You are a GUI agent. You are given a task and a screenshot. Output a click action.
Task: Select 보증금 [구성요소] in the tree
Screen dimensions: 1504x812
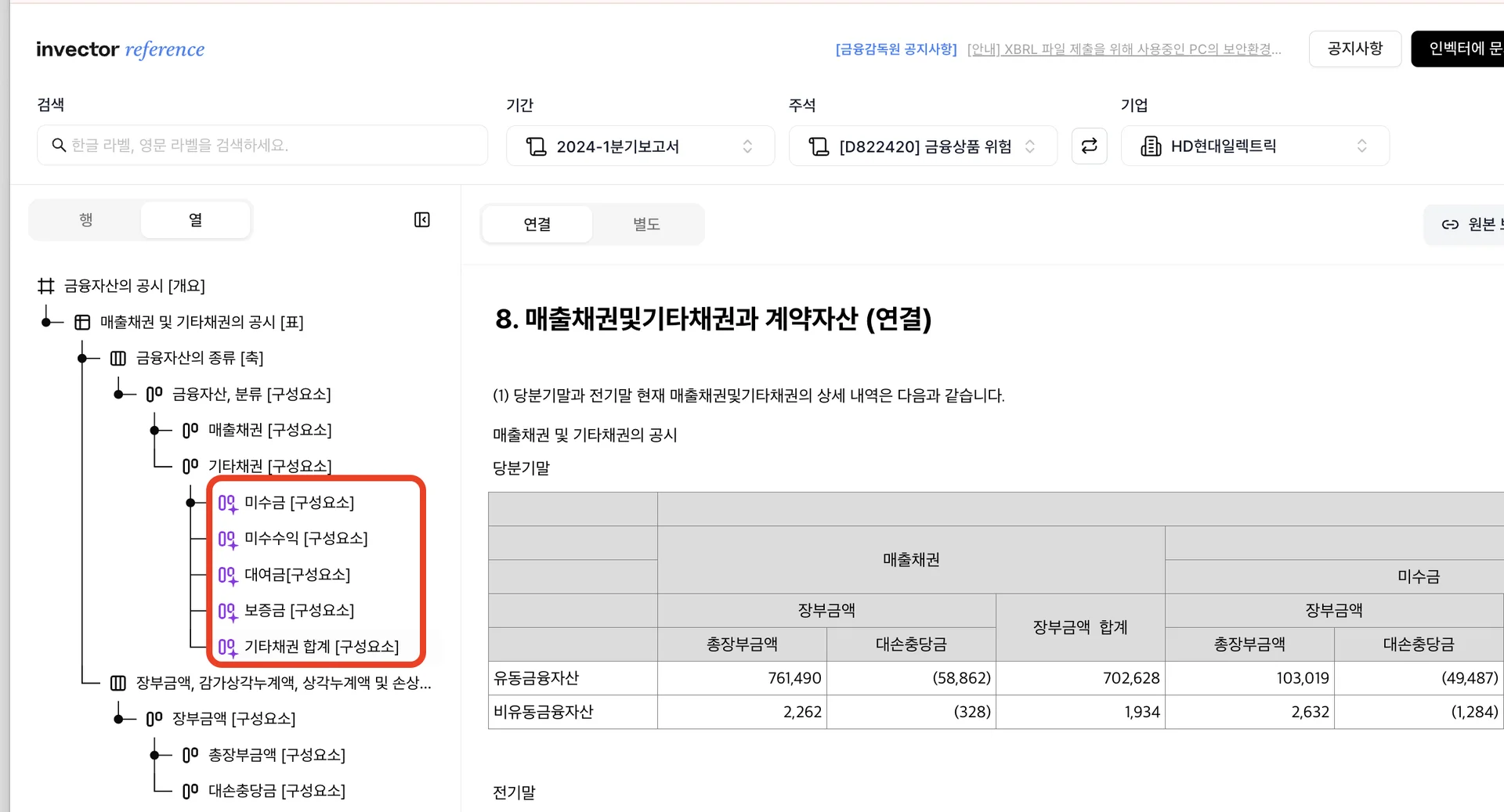298,610
